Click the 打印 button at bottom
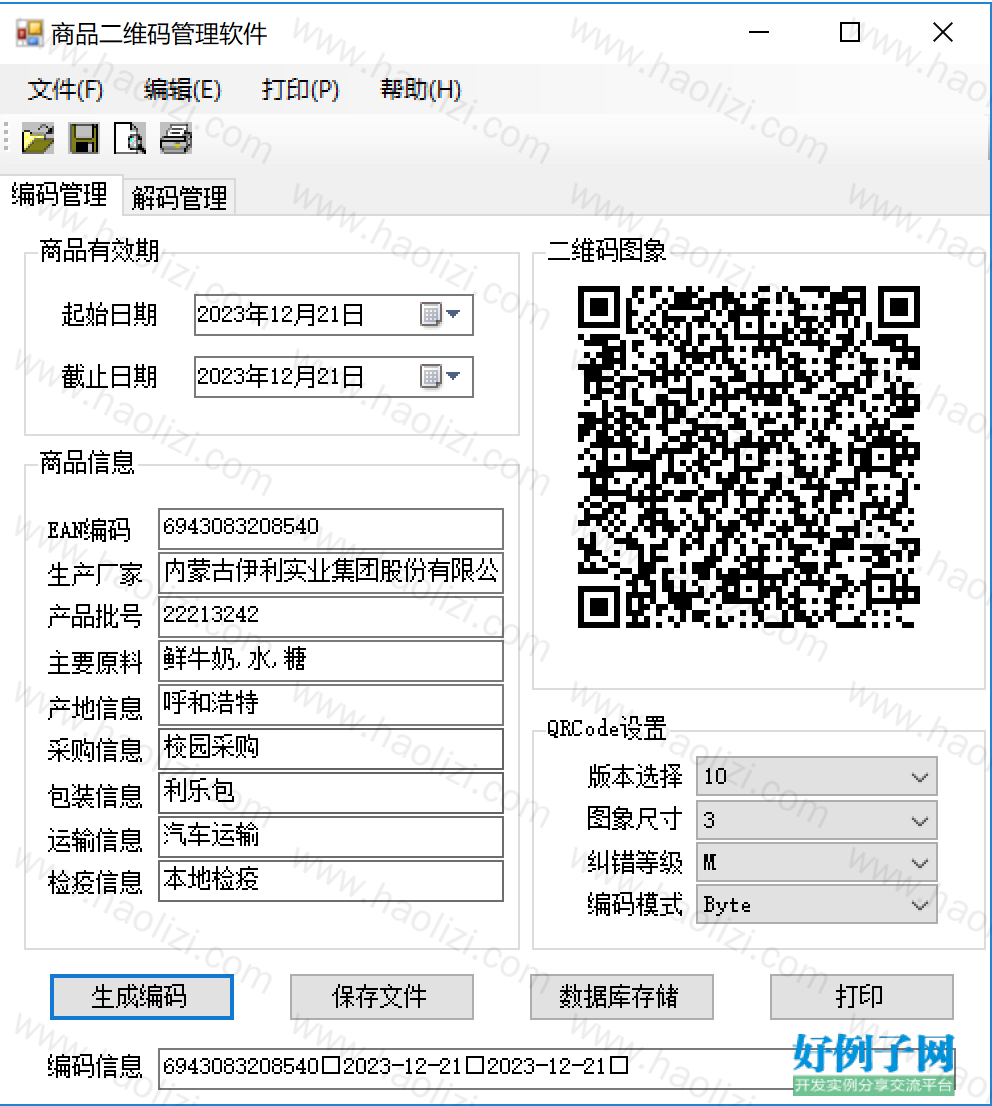 pyautogui.click(x=861, y=997)
